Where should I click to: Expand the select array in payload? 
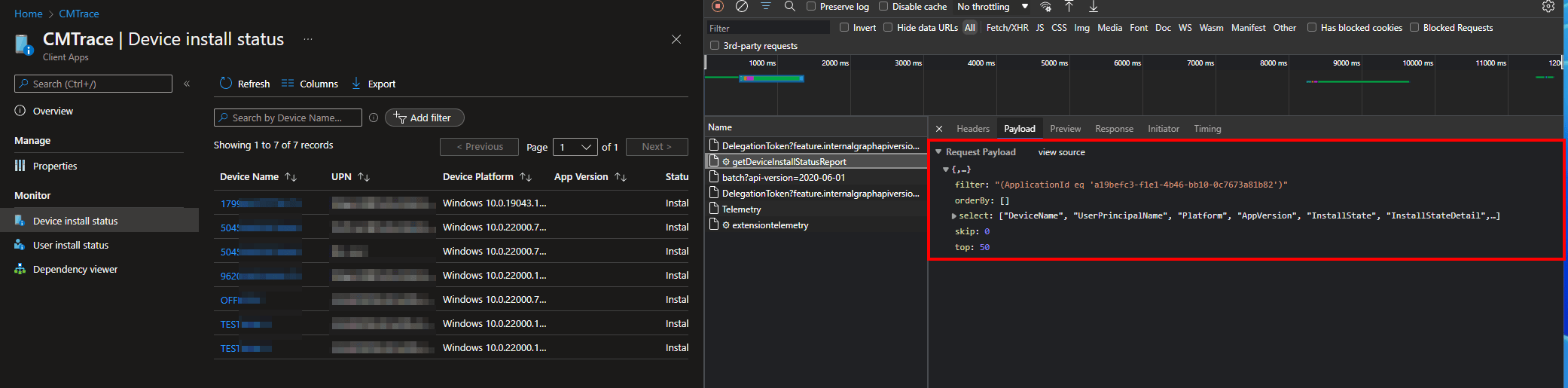955,216
